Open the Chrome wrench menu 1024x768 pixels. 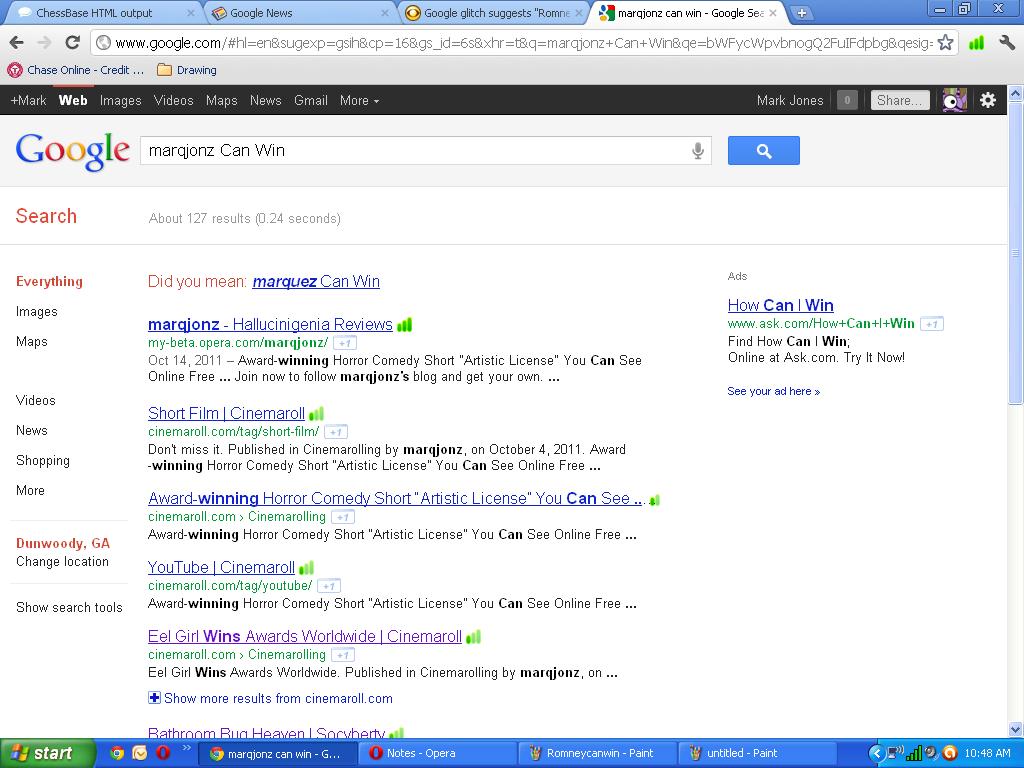point(1006,43)
